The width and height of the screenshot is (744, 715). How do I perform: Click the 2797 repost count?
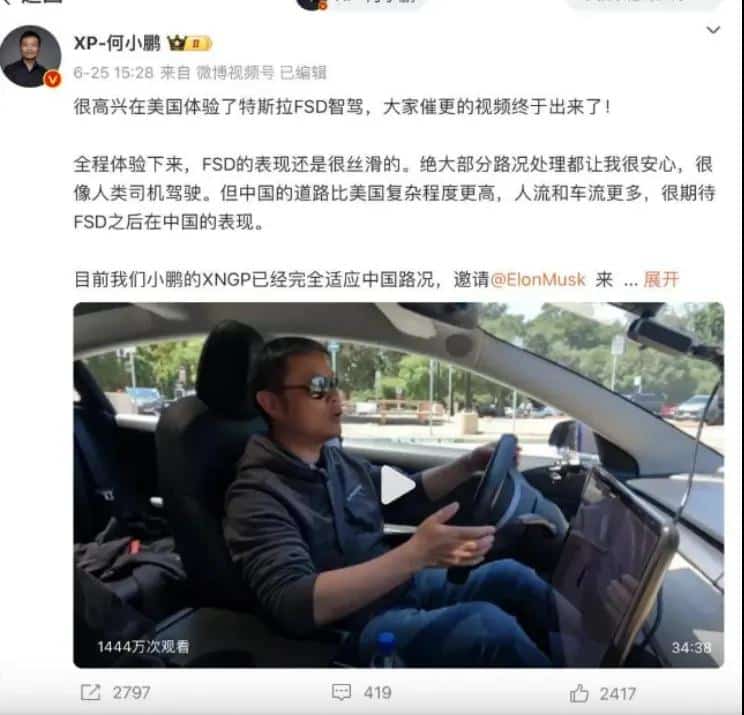tap(131, 693)
